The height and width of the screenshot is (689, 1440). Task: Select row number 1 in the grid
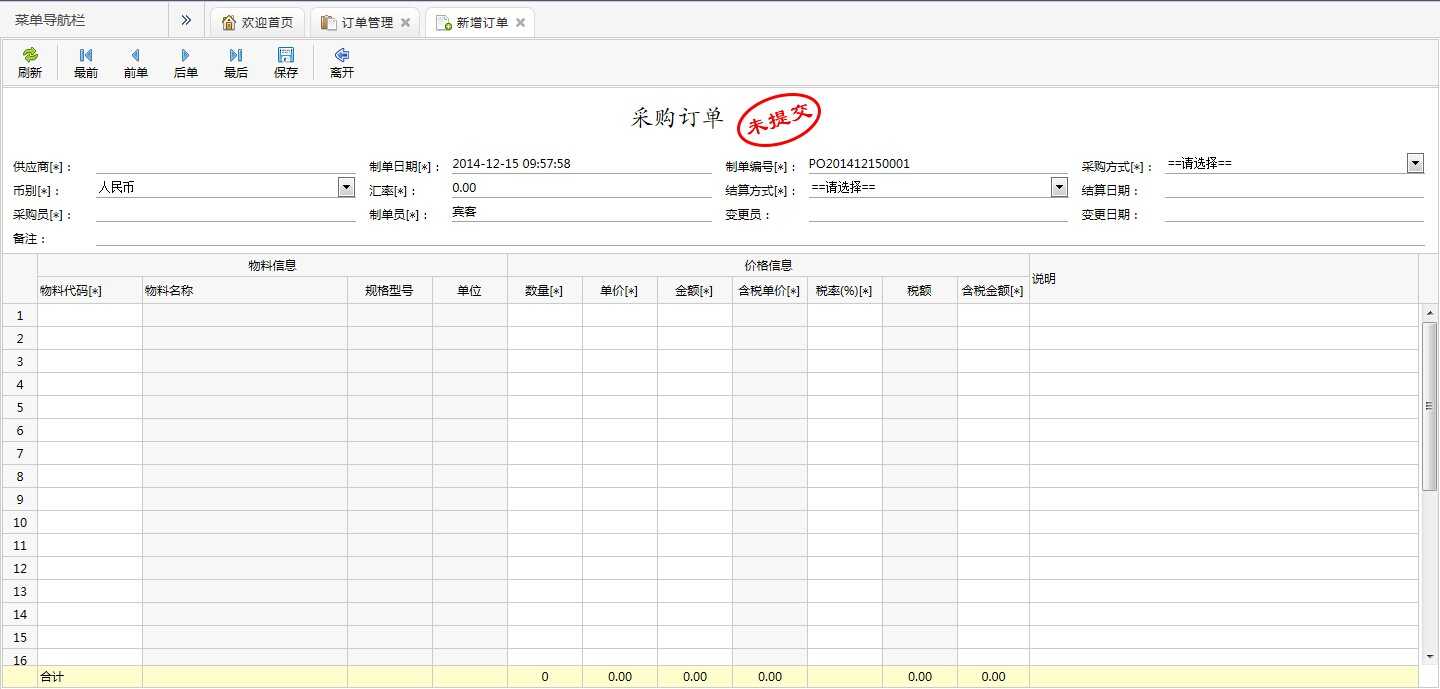(20, 315)
